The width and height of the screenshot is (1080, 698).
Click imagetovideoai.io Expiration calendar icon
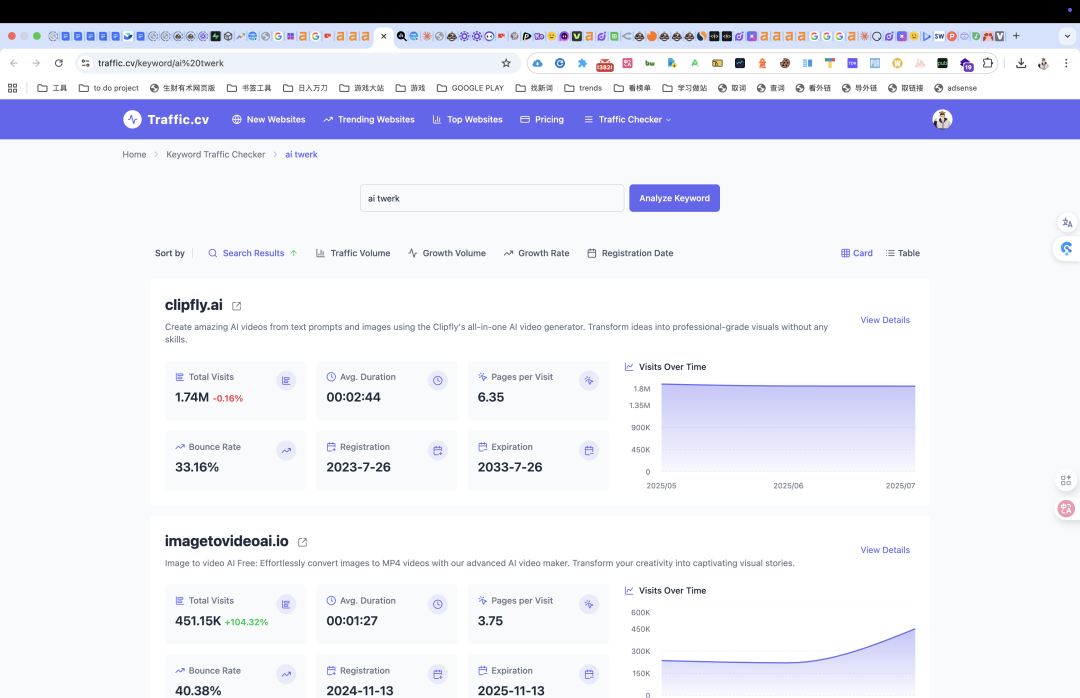[x=589, y=675]
